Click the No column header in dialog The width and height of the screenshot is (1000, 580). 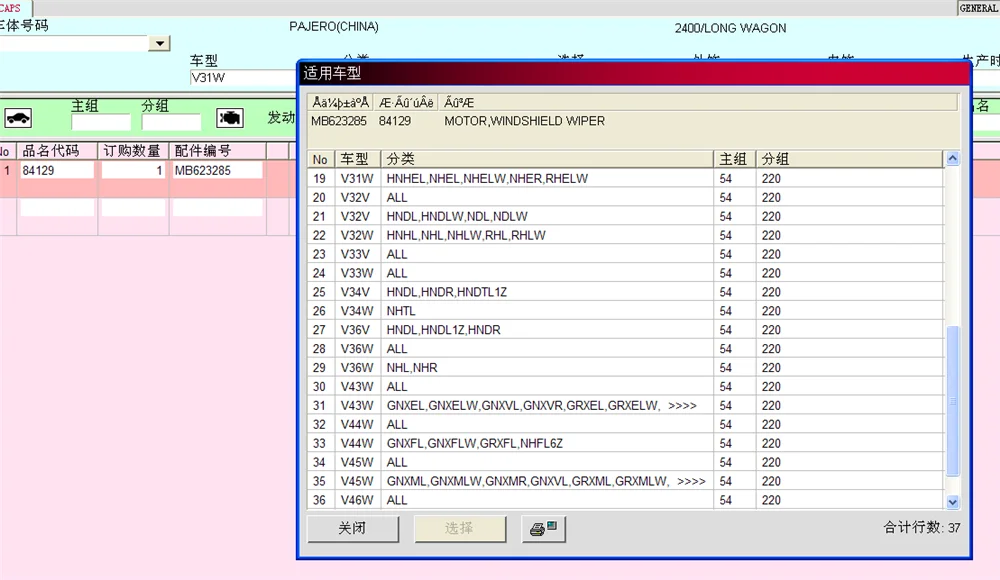[x=321, y=159]
